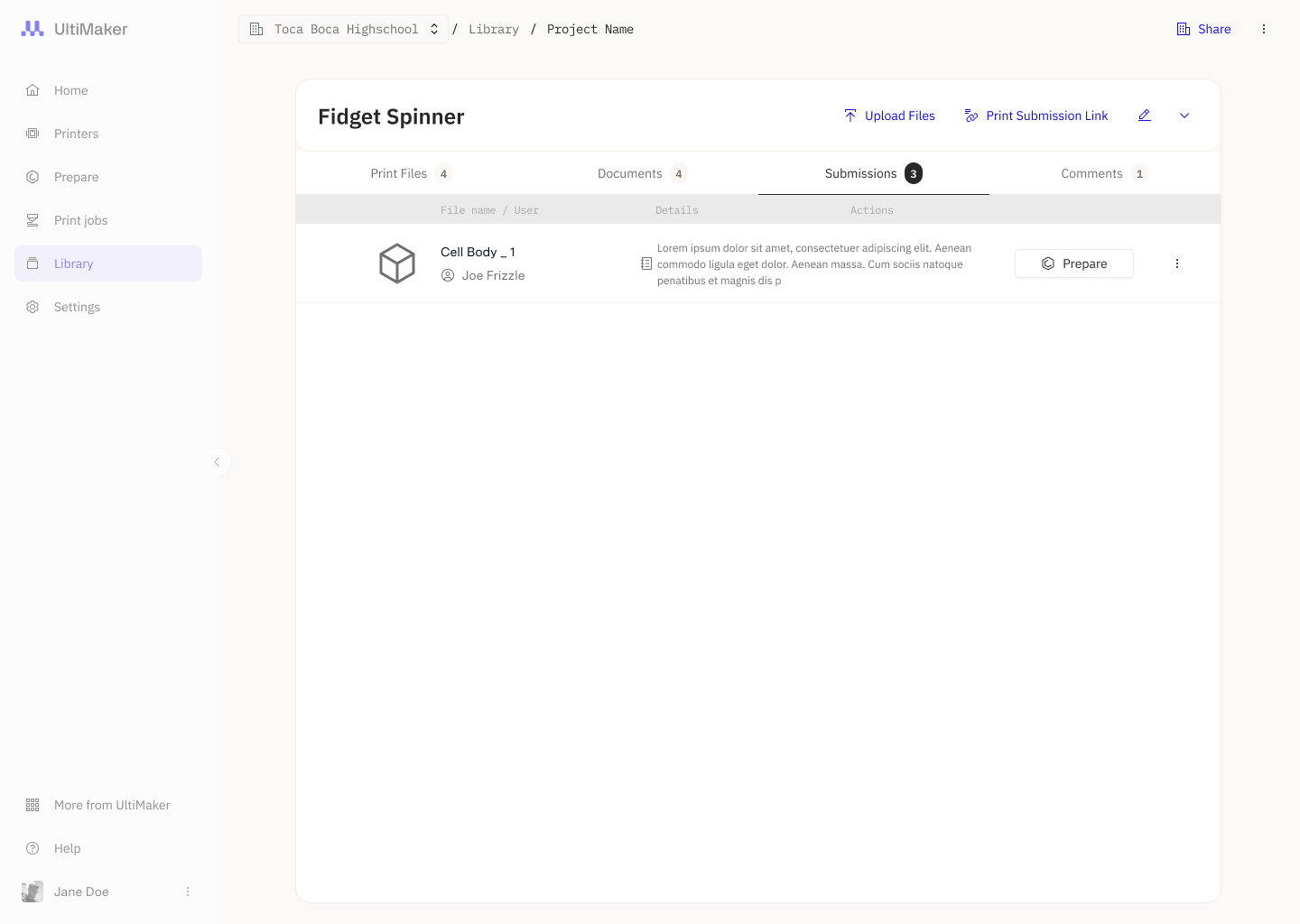
Task: Select the Documents tab
Action: (643, 173)
